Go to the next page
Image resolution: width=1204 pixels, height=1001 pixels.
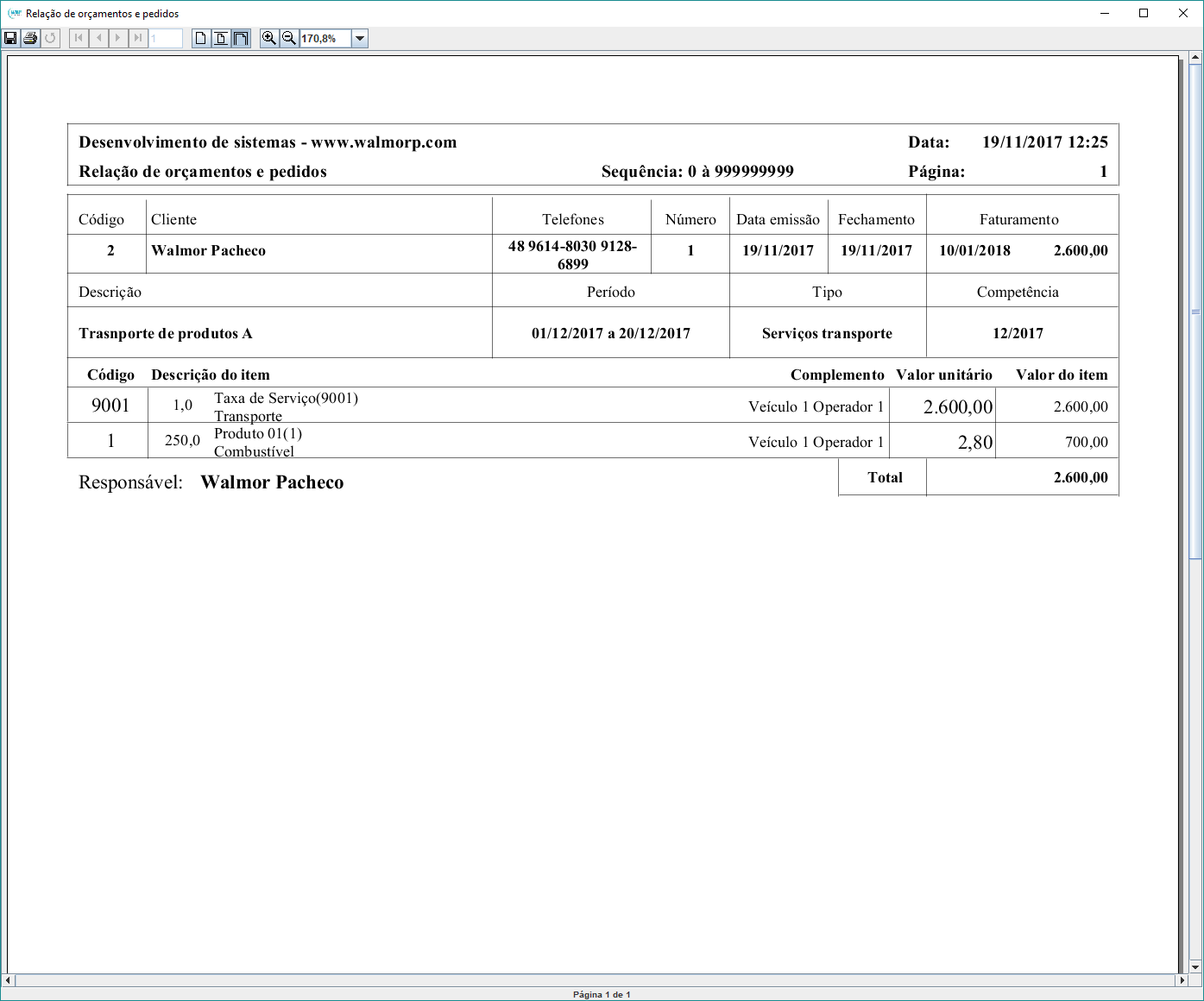[118, 38]
